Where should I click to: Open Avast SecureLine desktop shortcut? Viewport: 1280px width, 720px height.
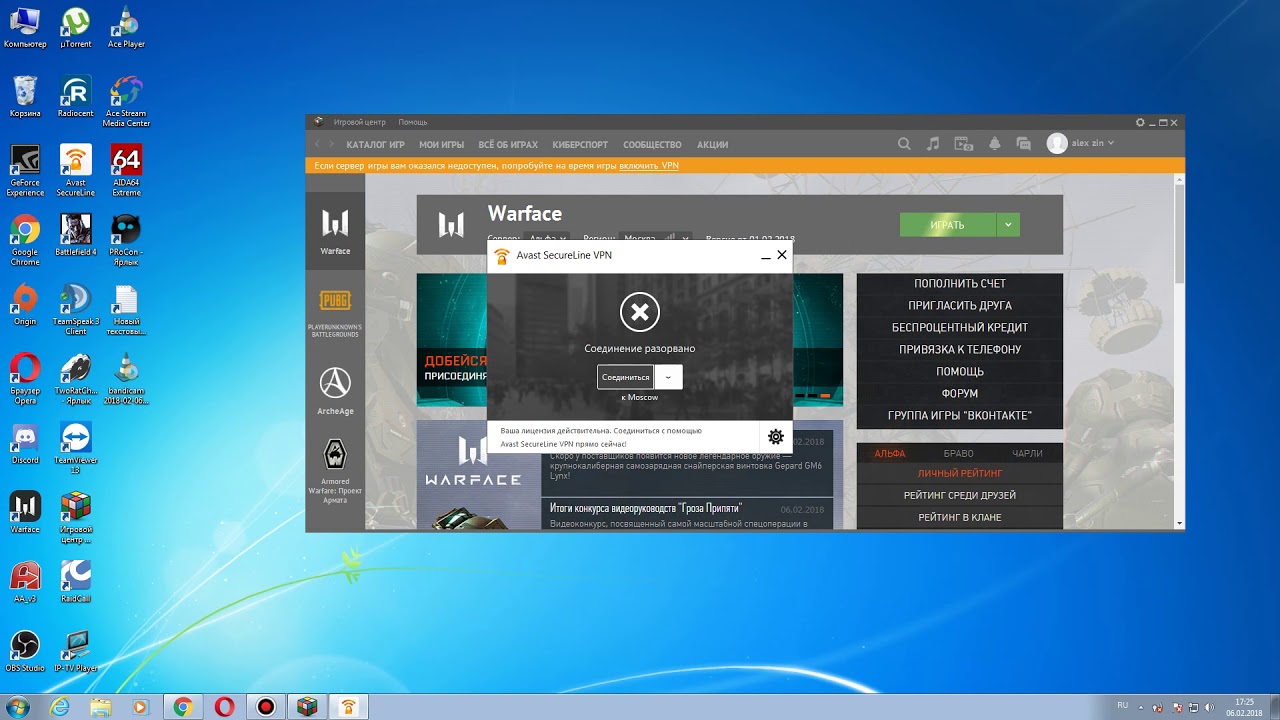pyautogui.click(x=76, y=171)
